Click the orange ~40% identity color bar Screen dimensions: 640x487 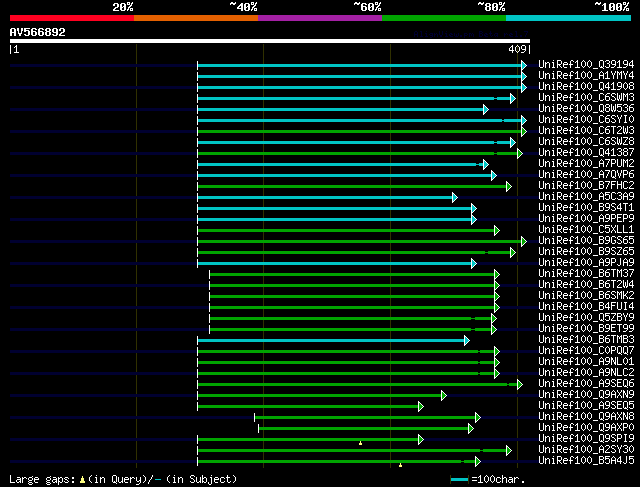(196, 18)
